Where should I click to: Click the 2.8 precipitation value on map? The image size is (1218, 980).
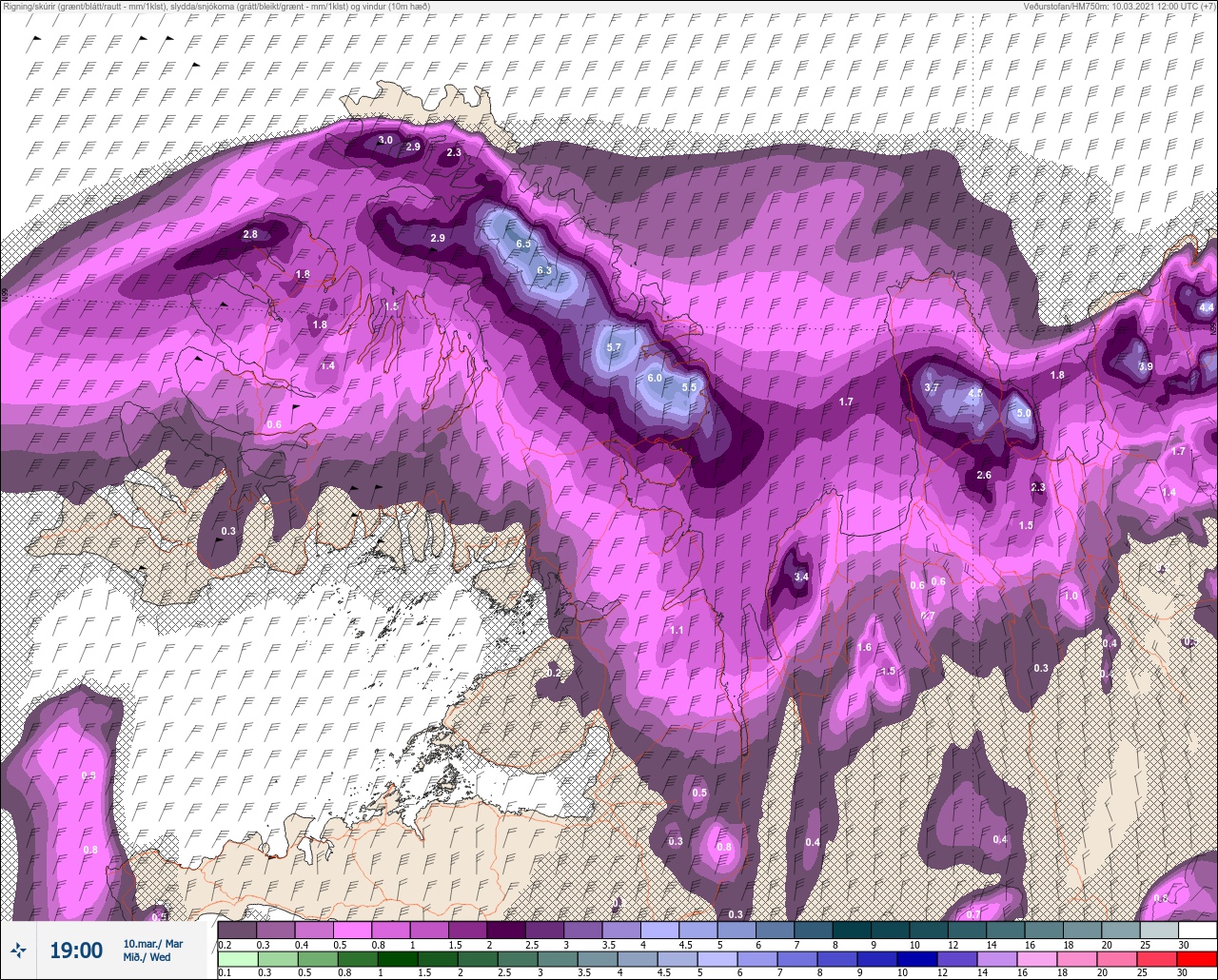coord(250,234)
